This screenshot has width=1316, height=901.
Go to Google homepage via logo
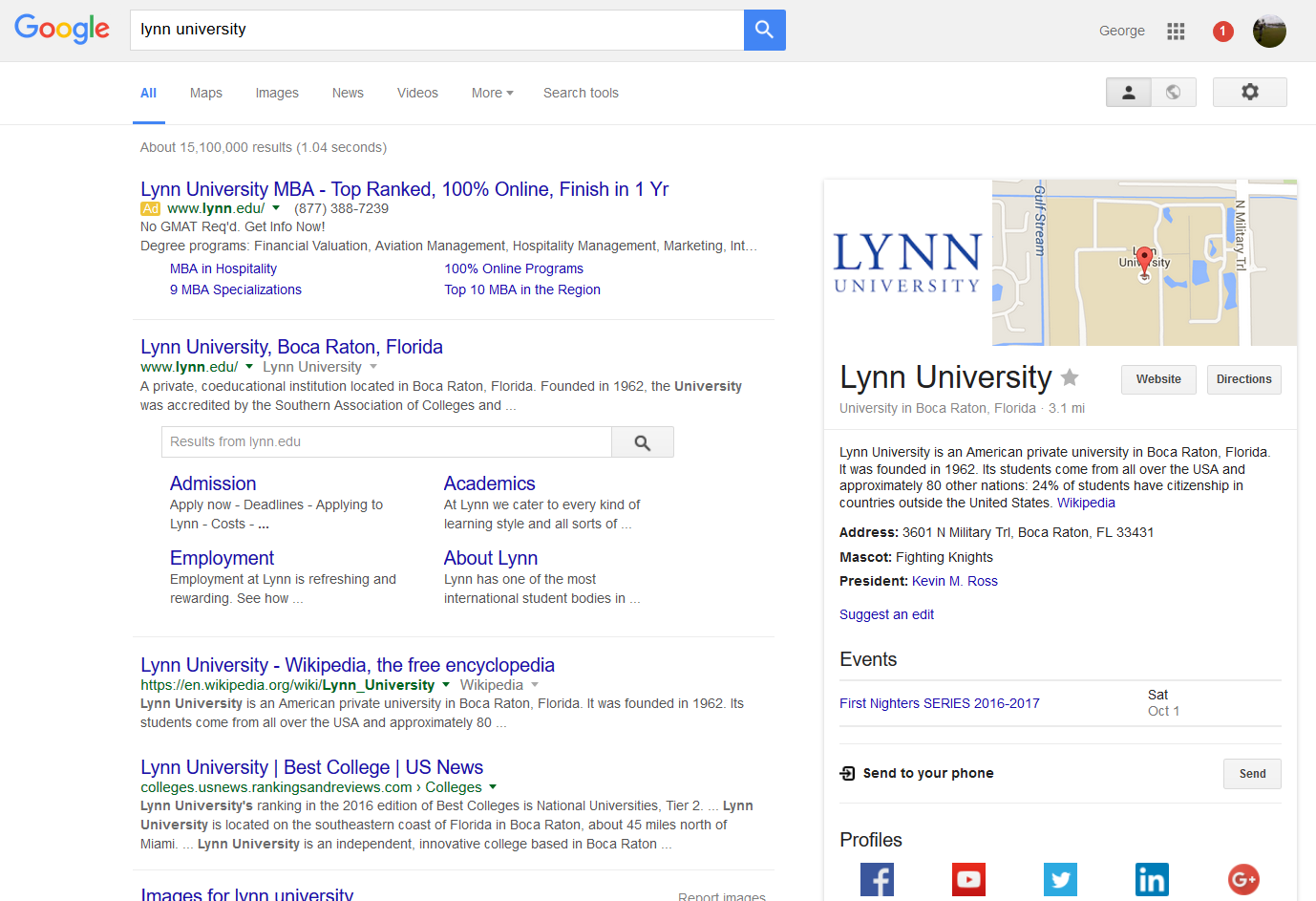pyautogui.click(x=62, y=30)
